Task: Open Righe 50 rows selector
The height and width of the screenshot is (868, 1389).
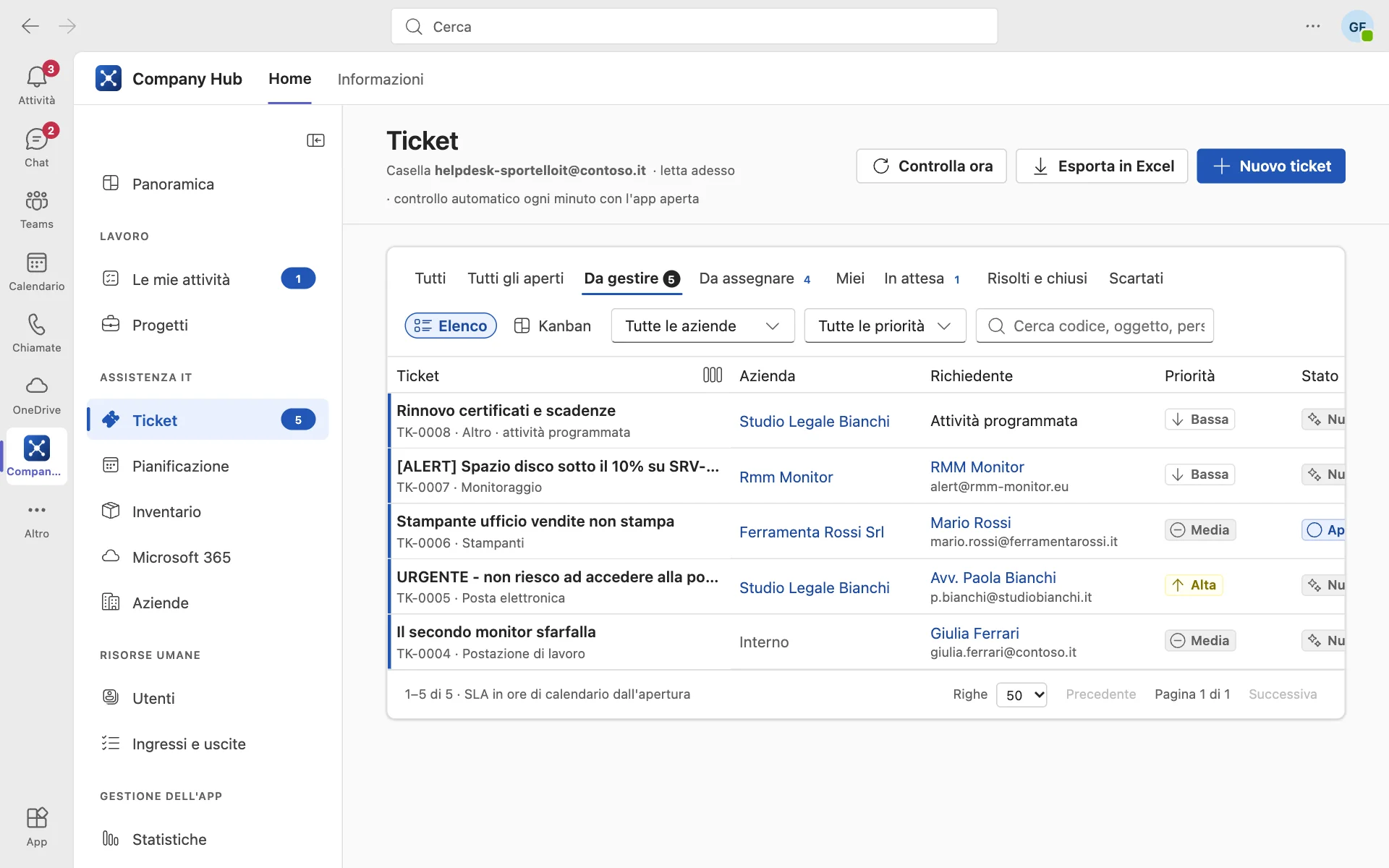Action: point(1021,694)
